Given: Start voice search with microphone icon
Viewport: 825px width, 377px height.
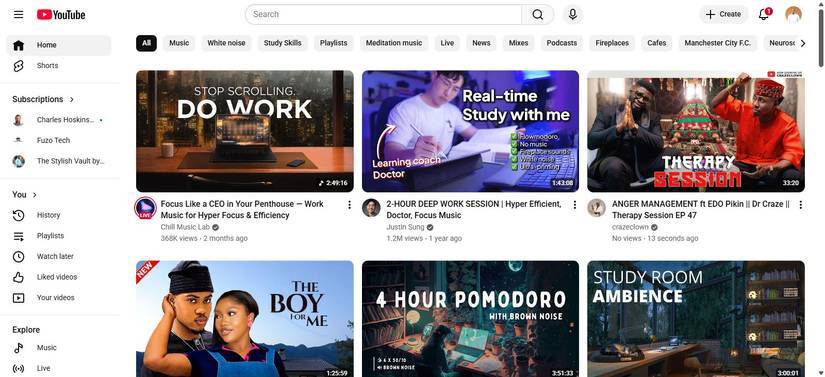Looking at the screenshot, I should coord(572,15).
